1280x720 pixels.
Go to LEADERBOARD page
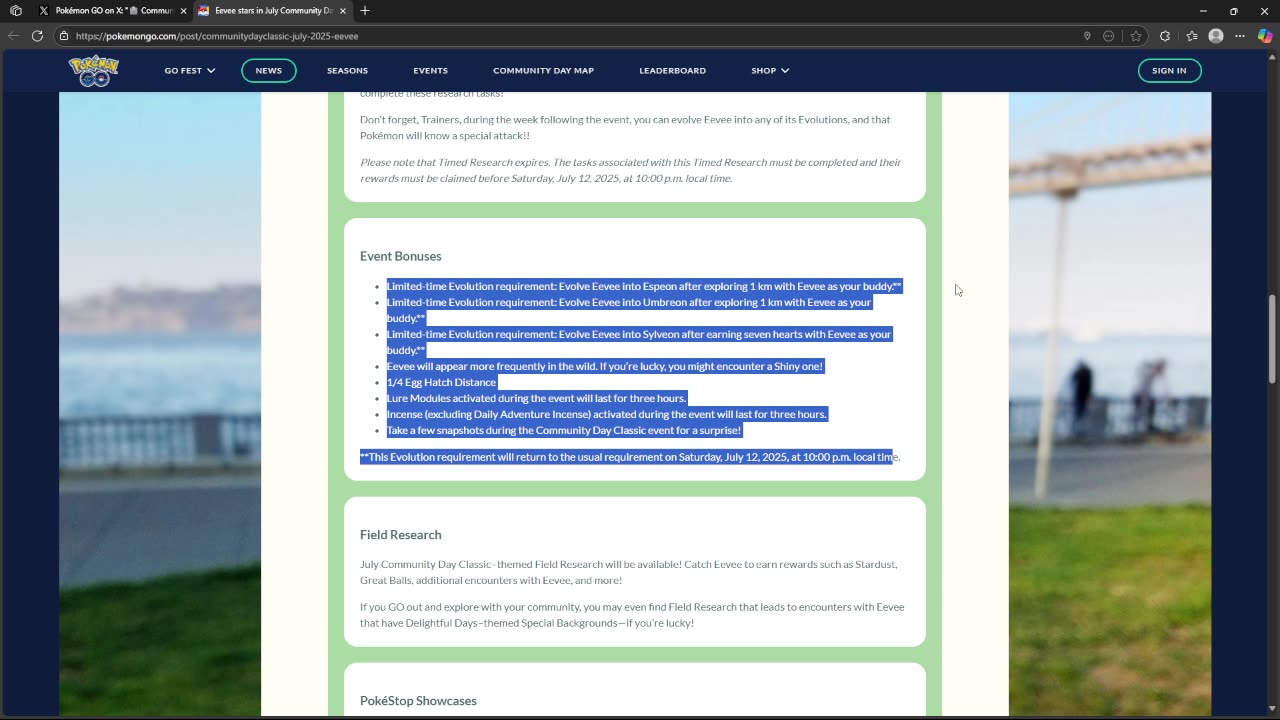pos(672,71)
